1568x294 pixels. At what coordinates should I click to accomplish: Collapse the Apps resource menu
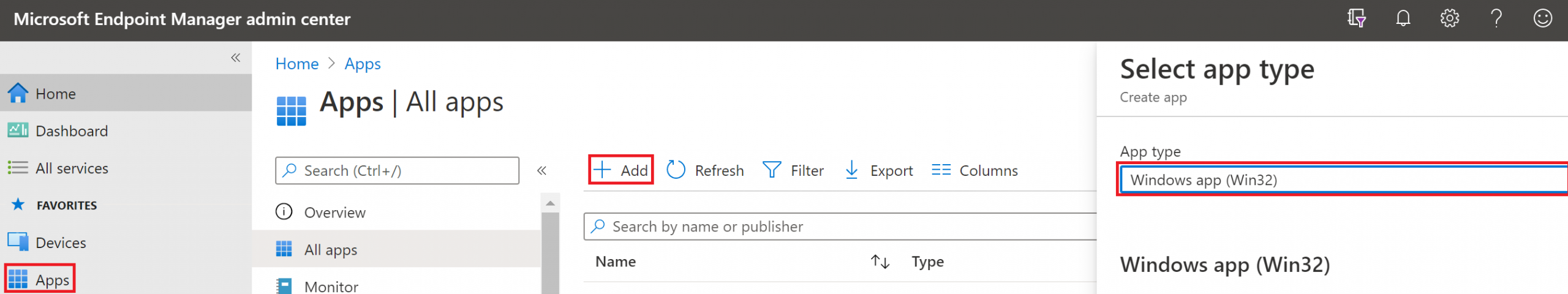[541, 170]
